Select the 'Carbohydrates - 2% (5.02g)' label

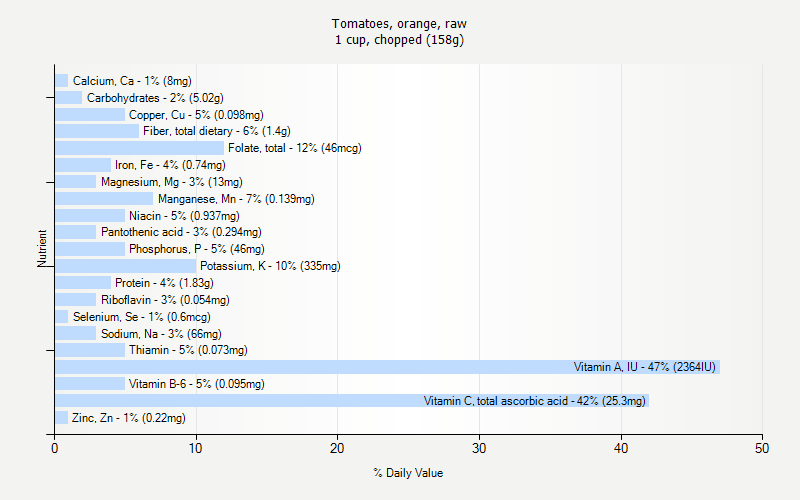pos(155,97)
